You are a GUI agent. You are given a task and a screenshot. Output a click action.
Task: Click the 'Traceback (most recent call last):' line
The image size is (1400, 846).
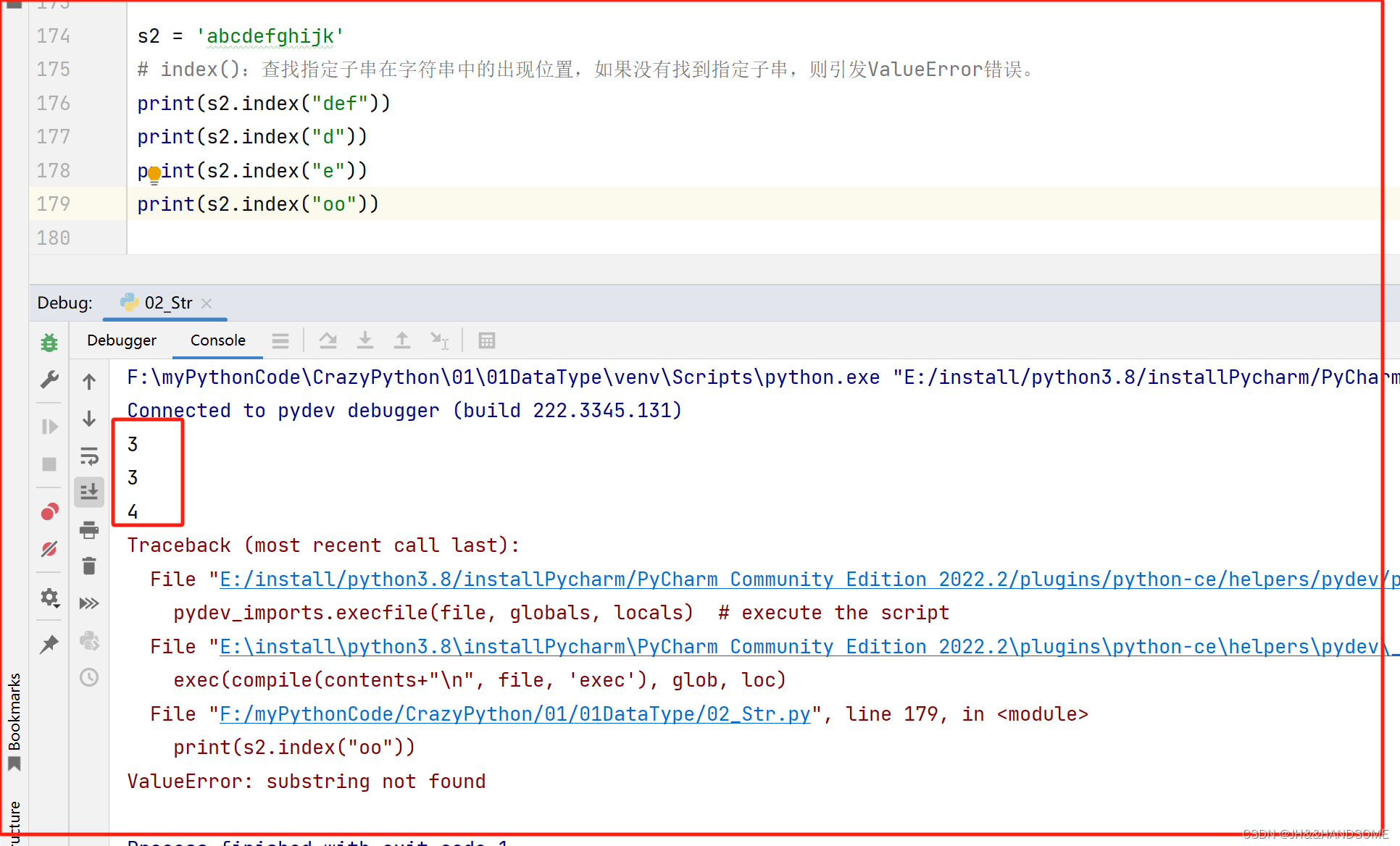point(323,545)
